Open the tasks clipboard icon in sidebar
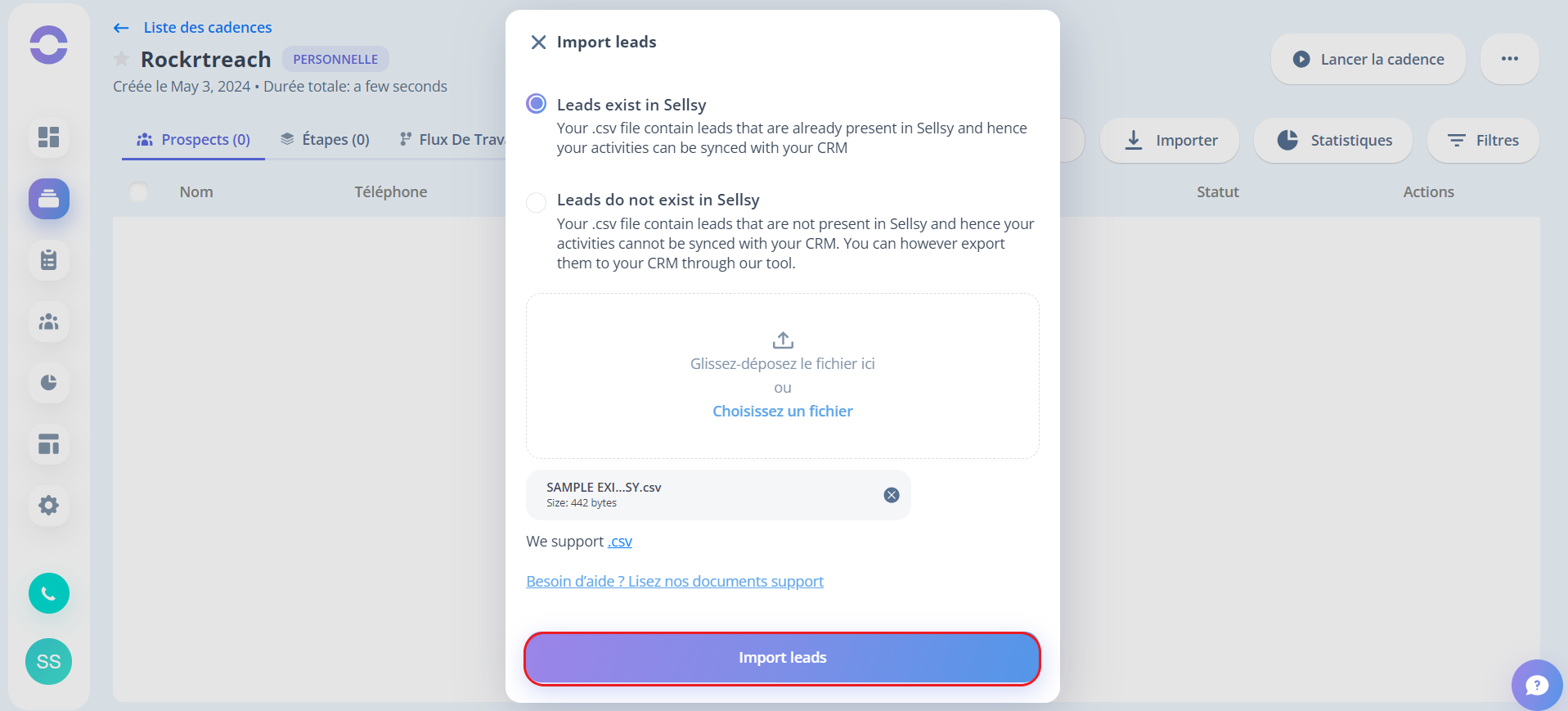Viewport: 1568px width, 711px height. [x=49, y=260]
